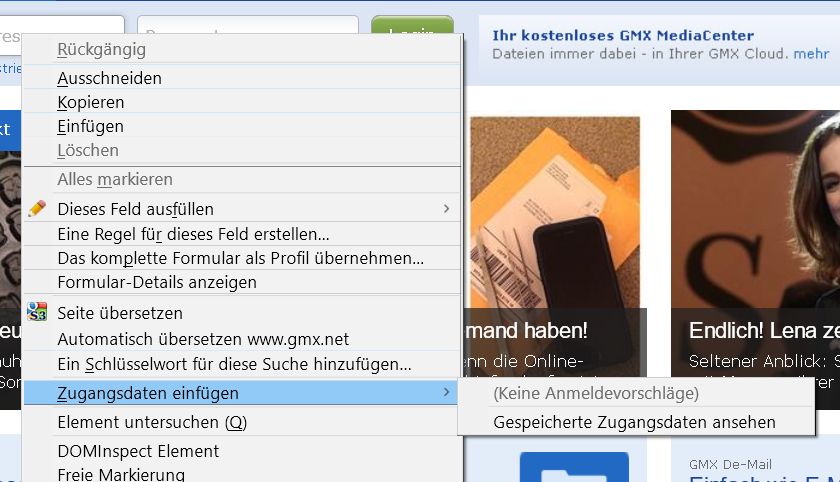The image size is (840, 482).
Task: Expand the Dieses Feld ausfüllen submenu arrow
Action: pos(446,208)
